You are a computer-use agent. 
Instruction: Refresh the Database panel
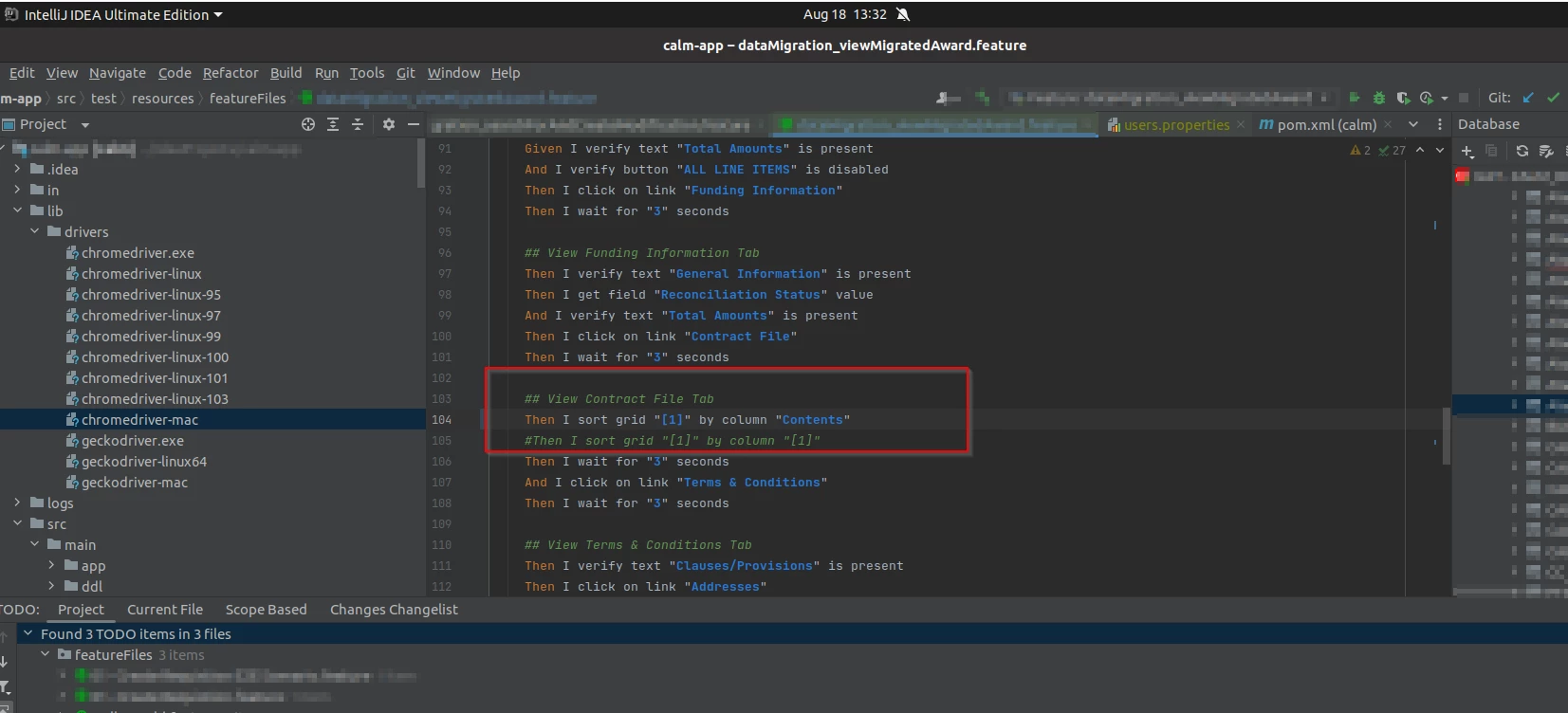coord(1522,151)
